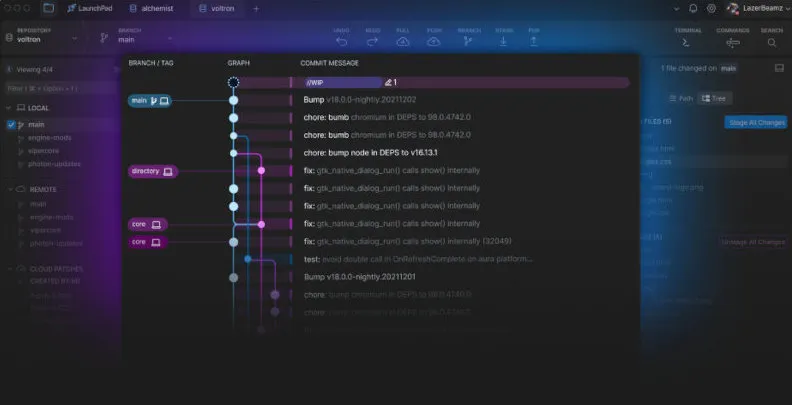Select commit 'Bump v18.0.0-nightly.20211201'
This screenshot has height=405, width=792.
360,277
